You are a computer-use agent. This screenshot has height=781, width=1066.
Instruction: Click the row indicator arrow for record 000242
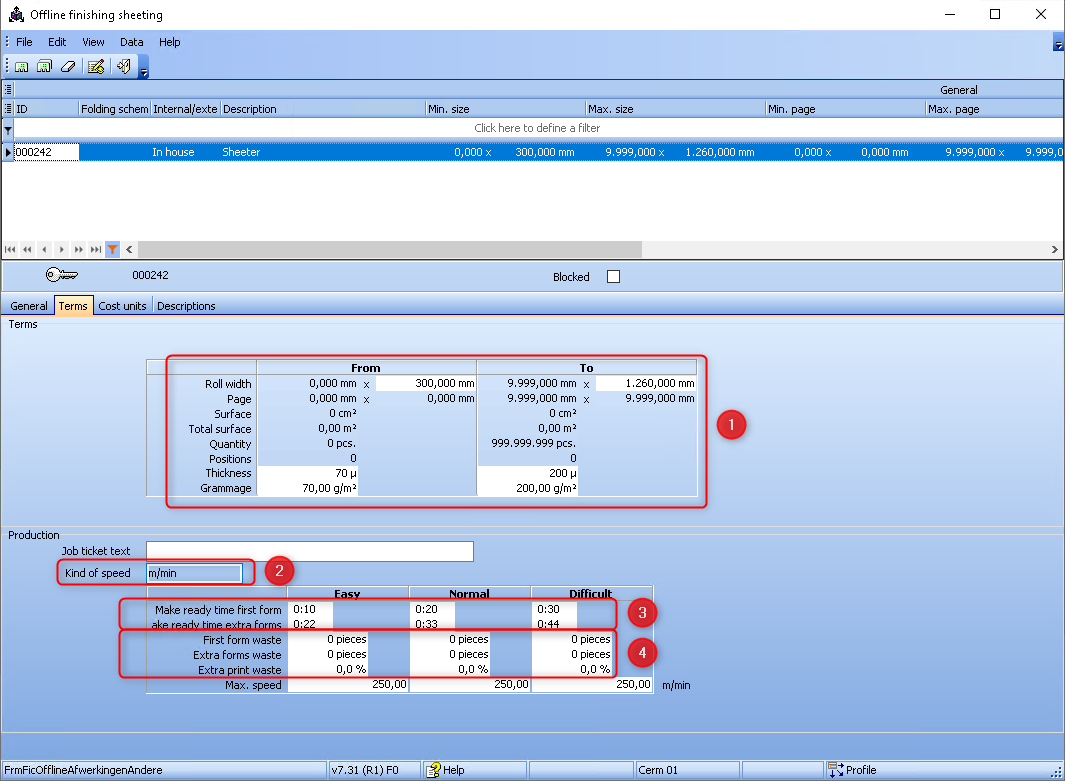pos(7,152)
